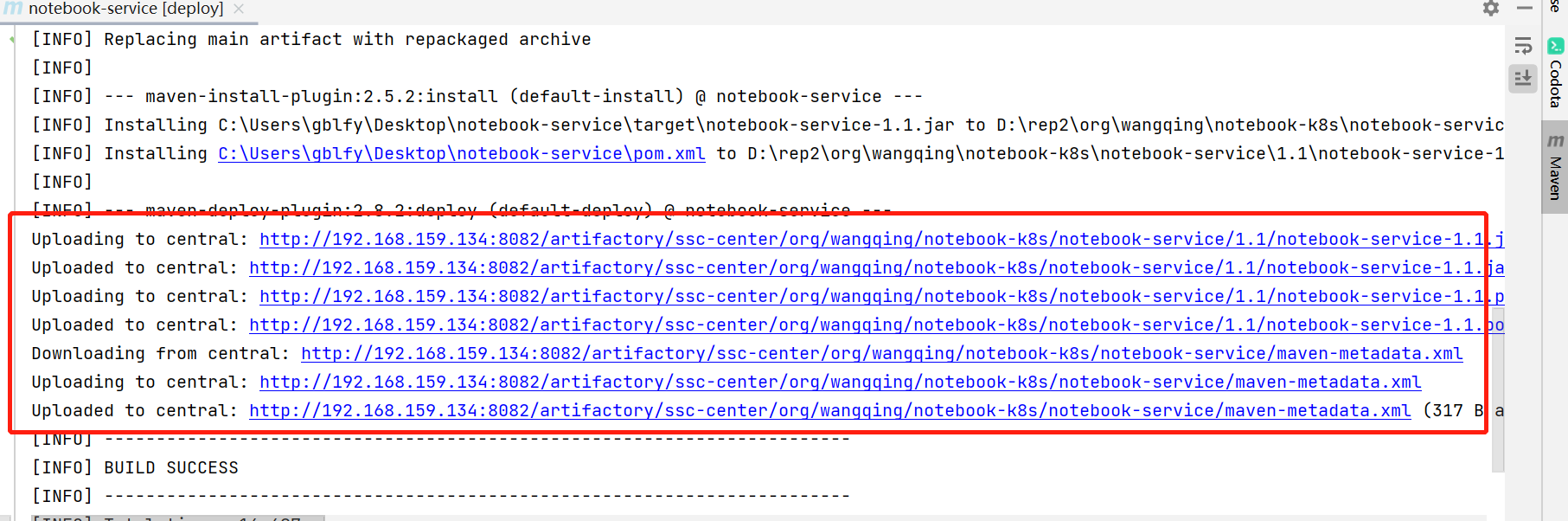Open the Maven side panel
The height and width of the screenshot is (521, 1568).
coord(1555,167)
